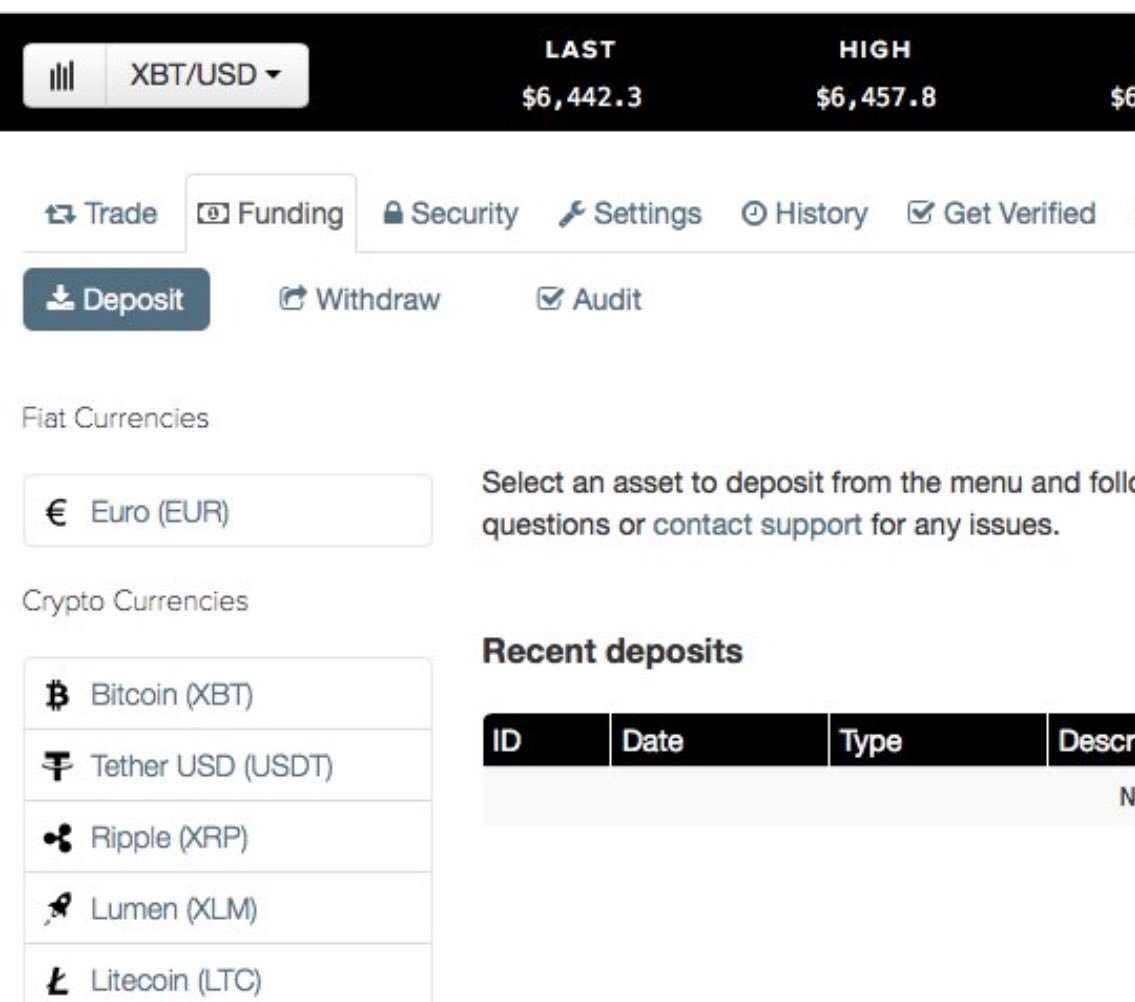Click the Deposit button
Screen dimensions: 1135x1002
[117, 300]
